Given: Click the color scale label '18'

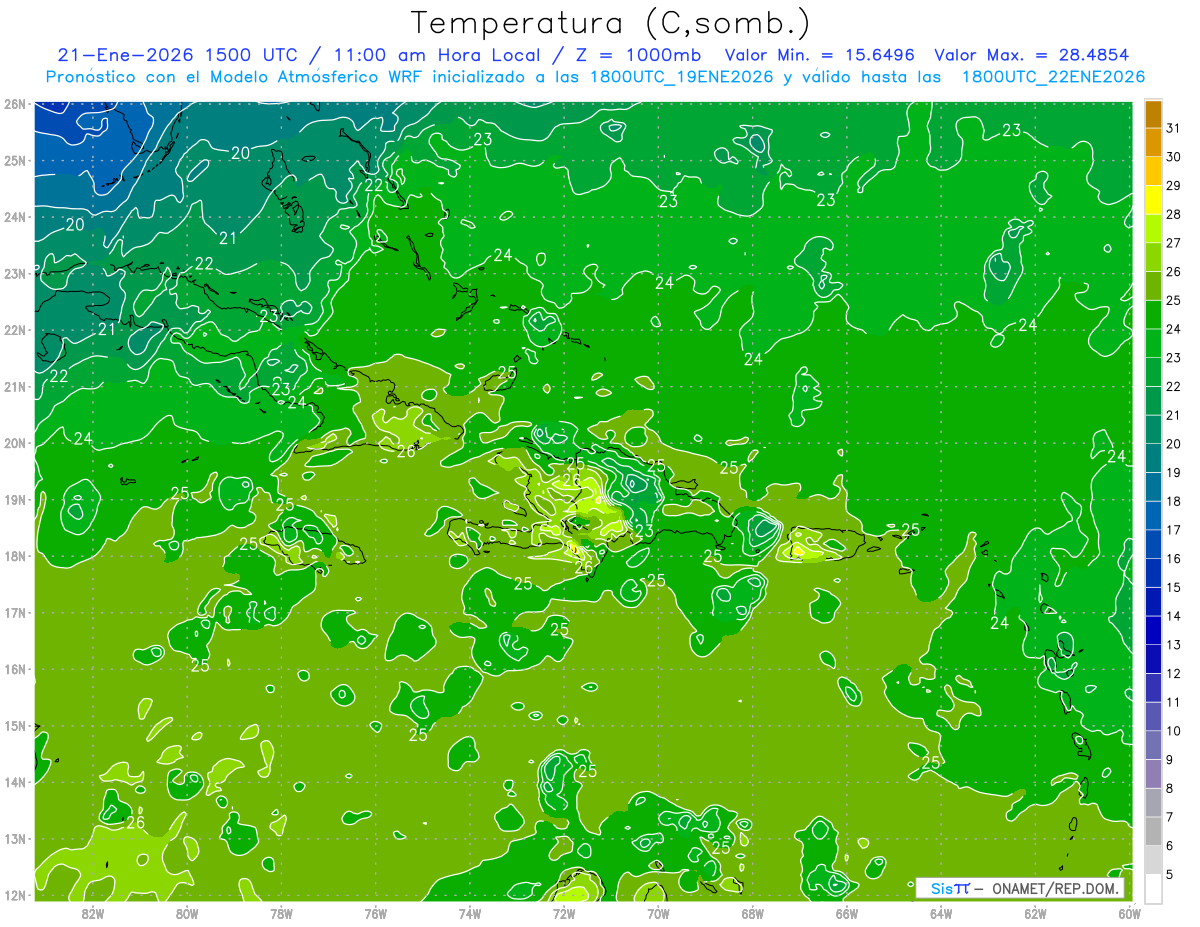Looking at the screenshot, I should pos(1174,501).
